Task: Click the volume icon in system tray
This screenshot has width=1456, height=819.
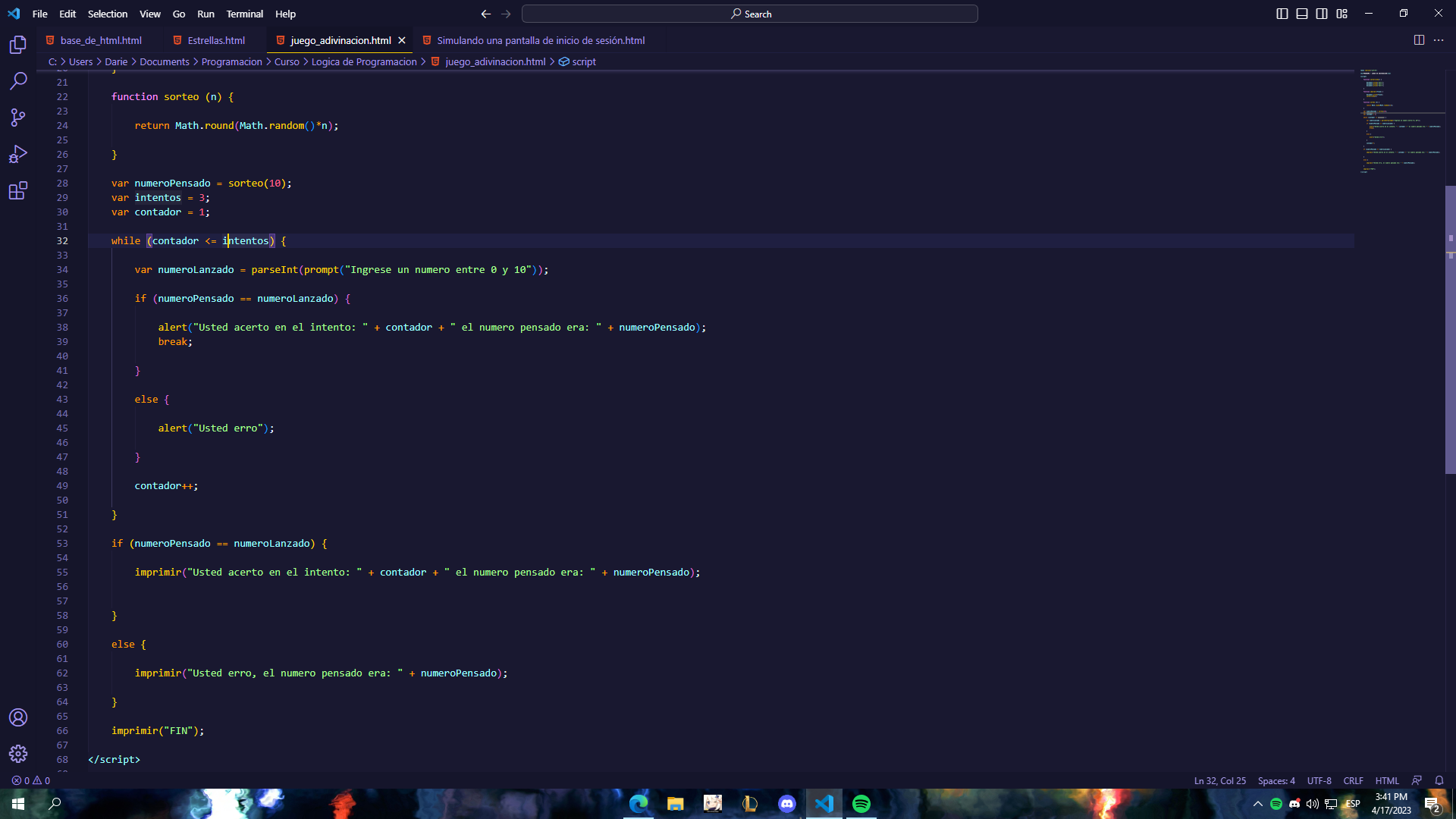Action: tap(1313, 804)
